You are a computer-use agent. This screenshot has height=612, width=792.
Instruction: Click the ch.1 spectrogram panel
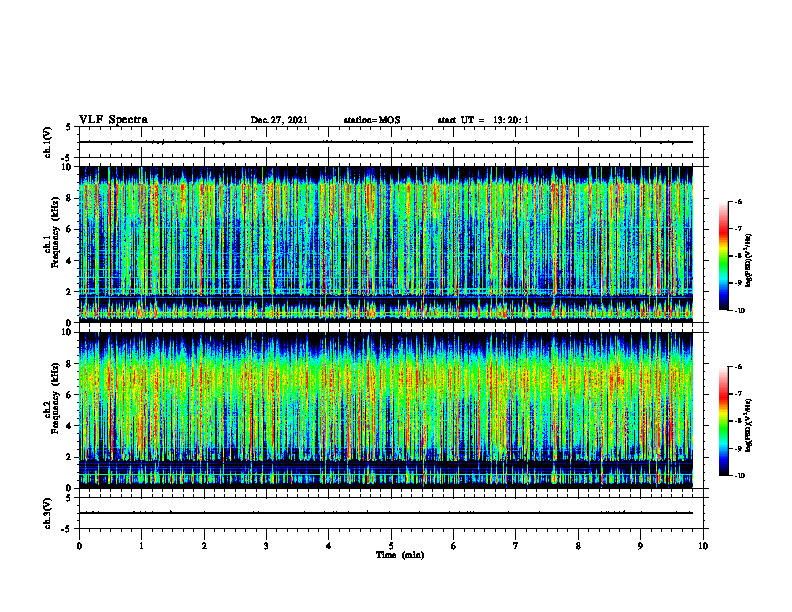385,244
